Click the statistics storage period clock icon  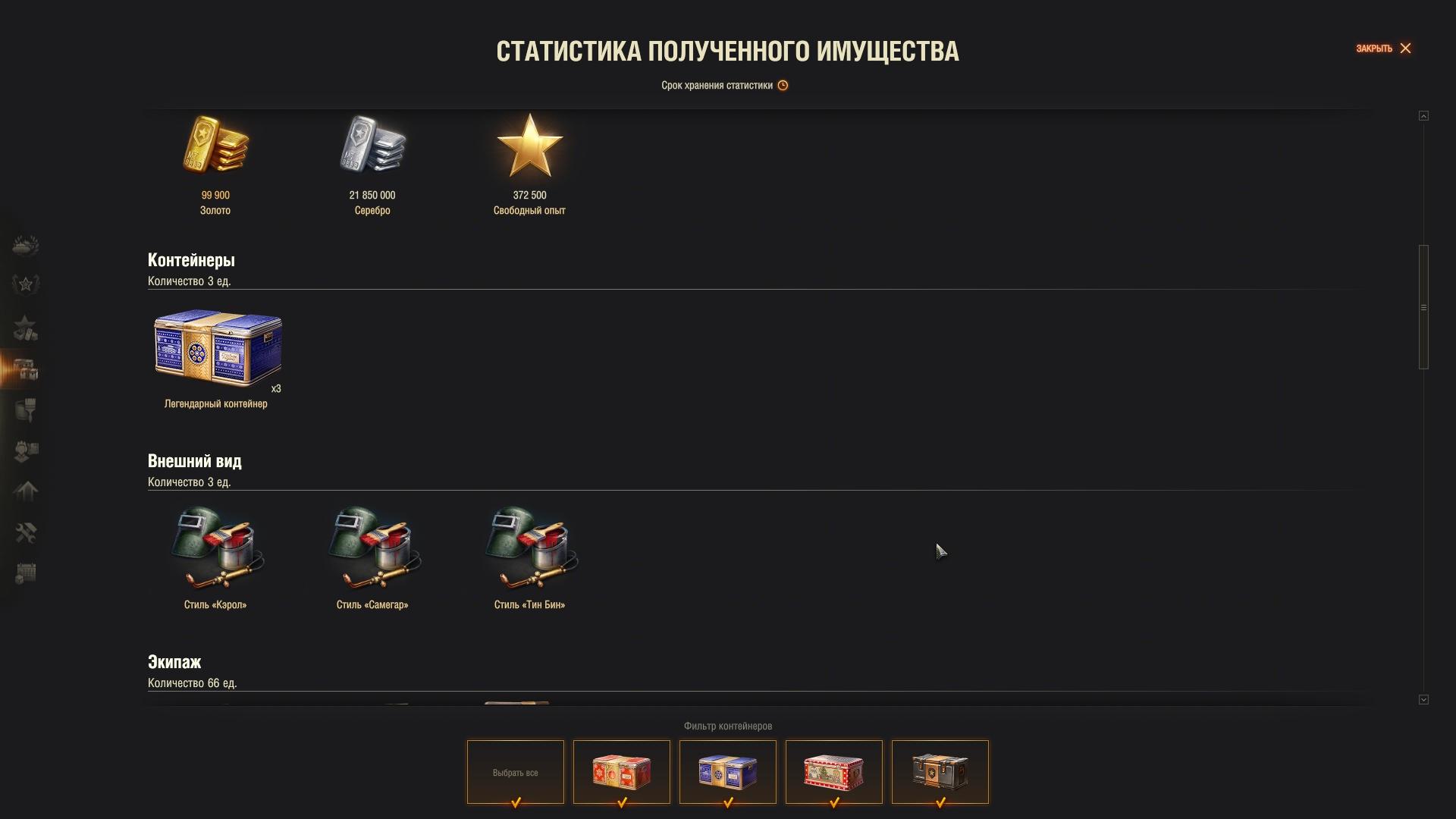783,86
